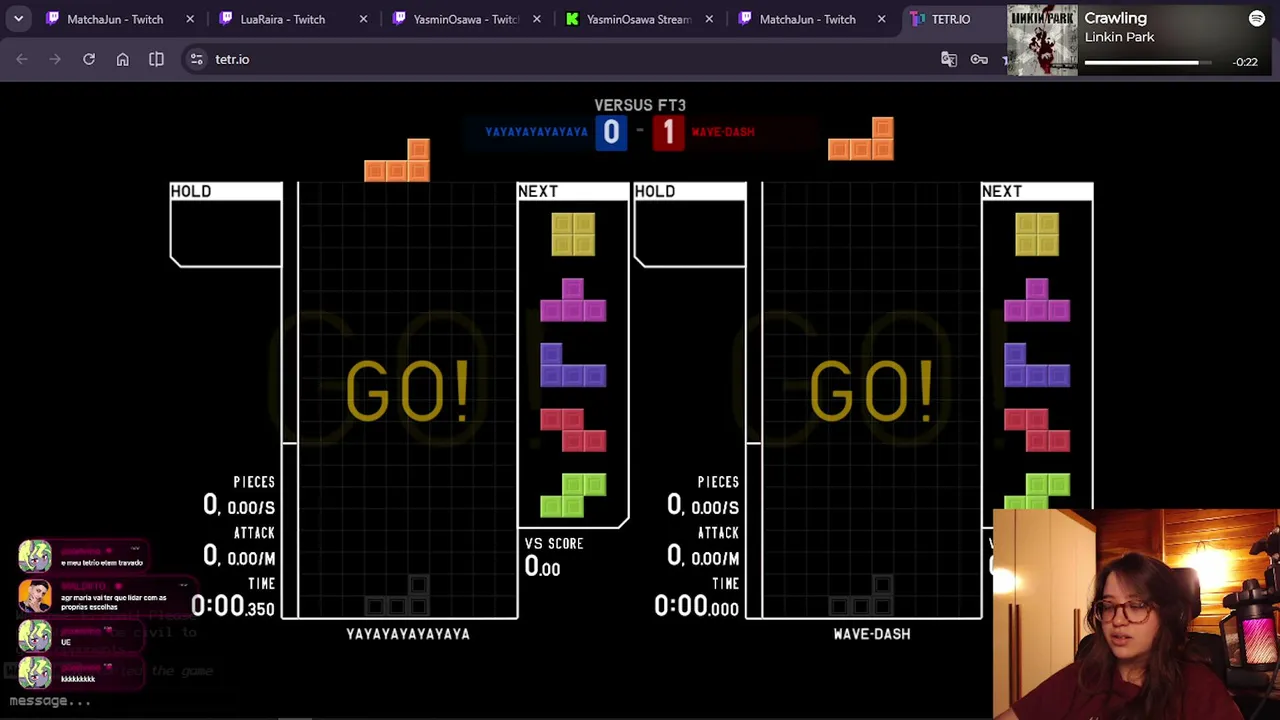This screenshot has width=1280, height=720.
Task: Select blue J piece in YAYAYAYAYAYA's next queue
Action: [573, 365]
